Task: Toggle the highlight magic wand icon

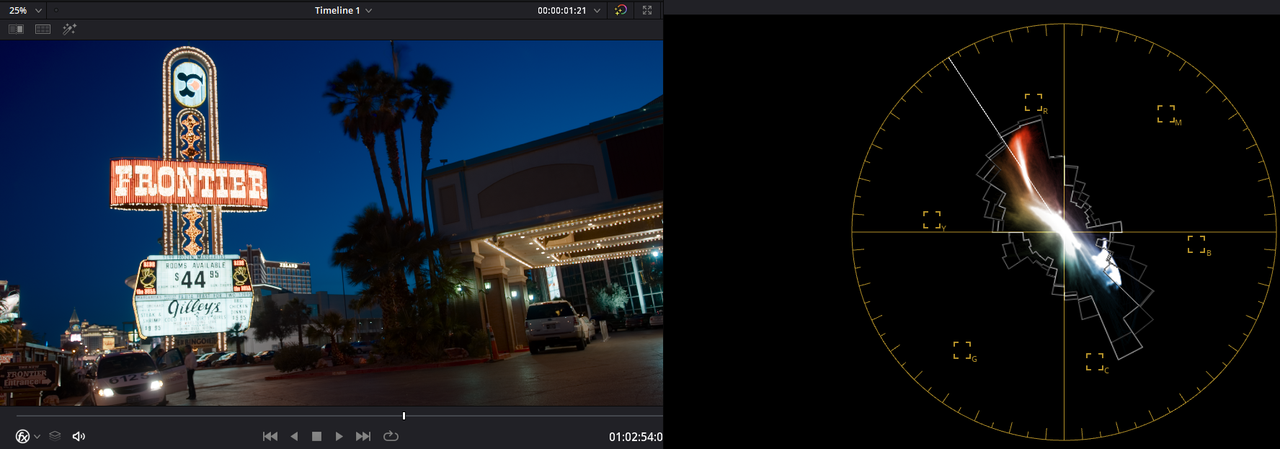Action: 70,29
